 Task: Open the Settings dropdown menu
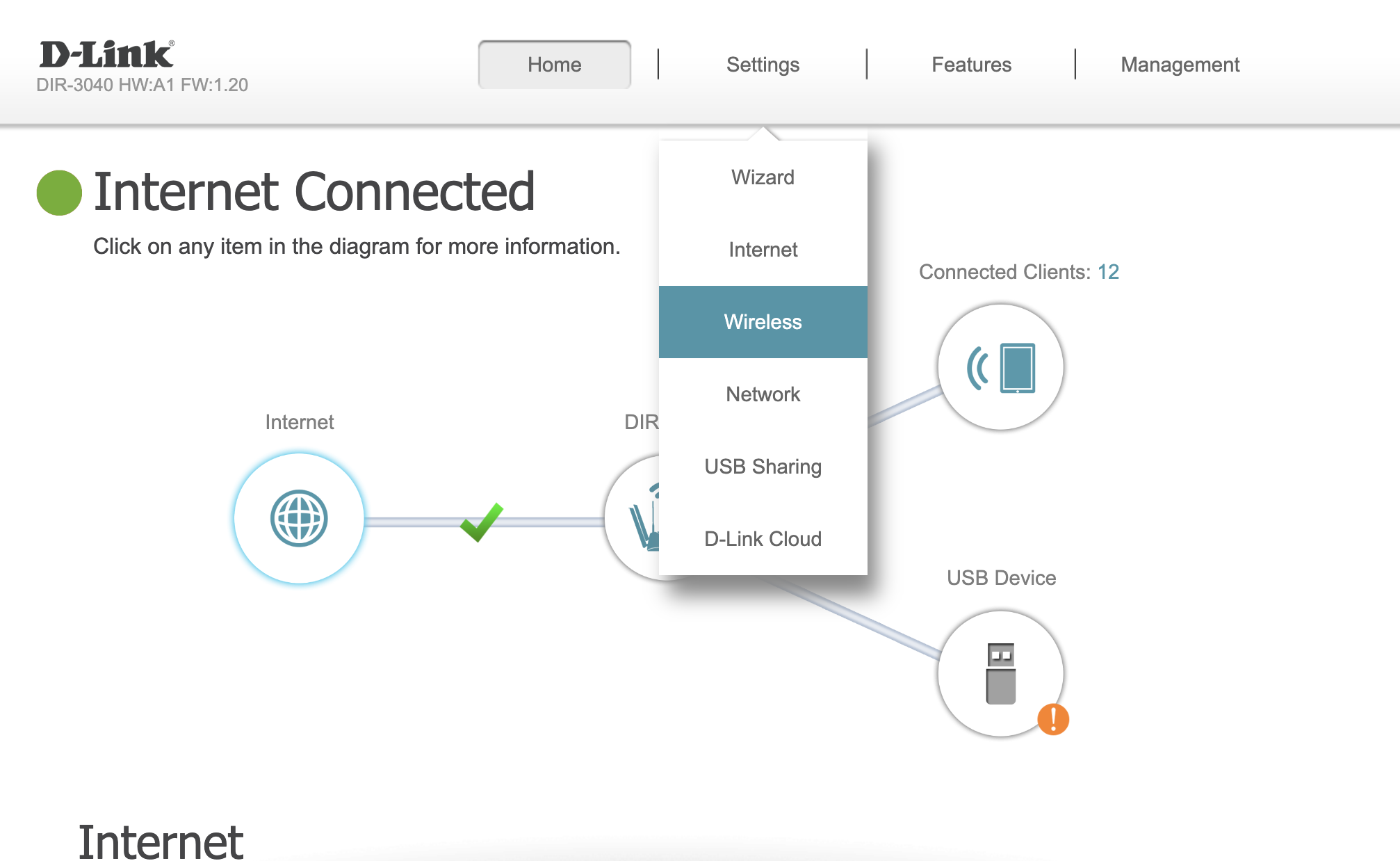tap(763, 65)
